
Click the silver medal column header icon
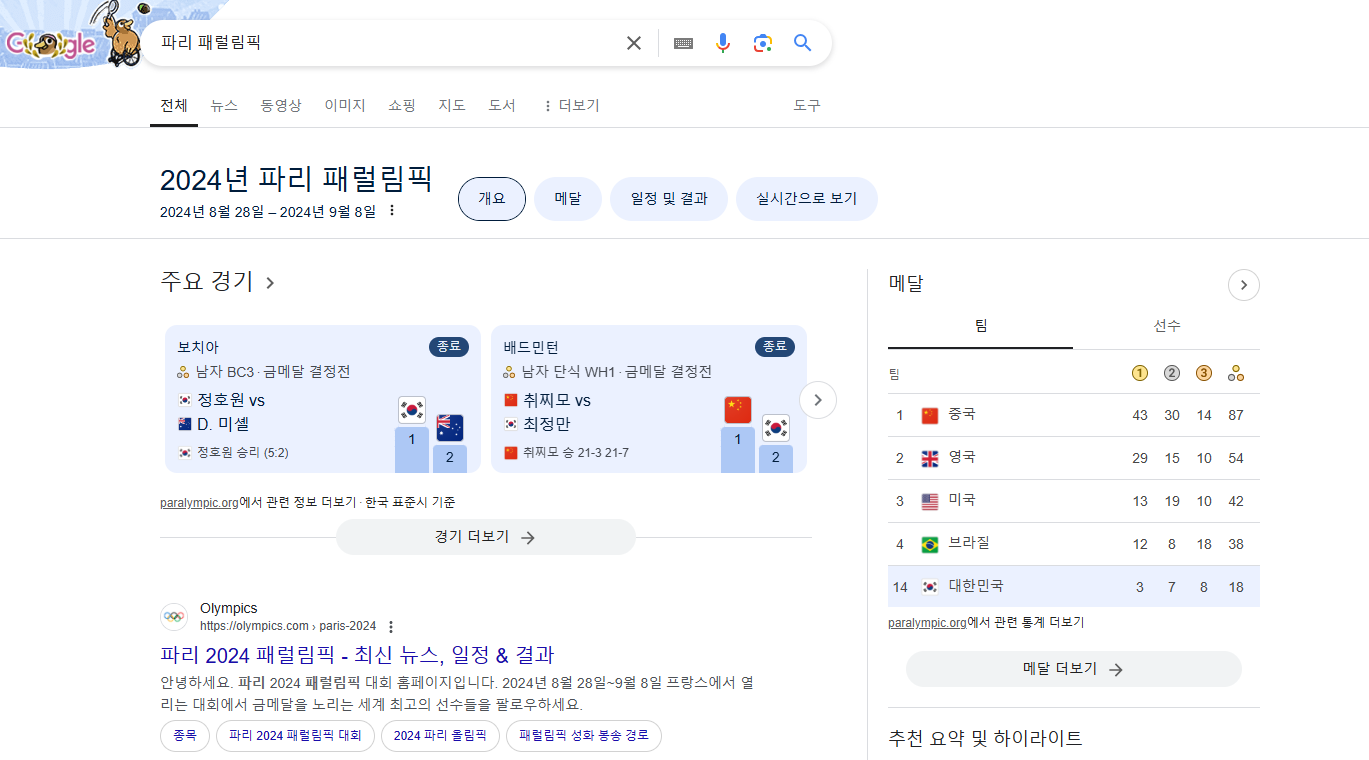point(1172,373)
